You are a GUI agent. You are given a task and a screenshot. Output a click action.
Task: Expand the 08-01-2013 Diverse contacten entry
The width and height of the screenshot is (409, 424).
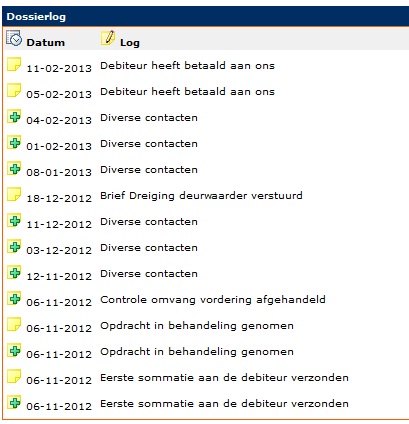(x=14, y=168)
